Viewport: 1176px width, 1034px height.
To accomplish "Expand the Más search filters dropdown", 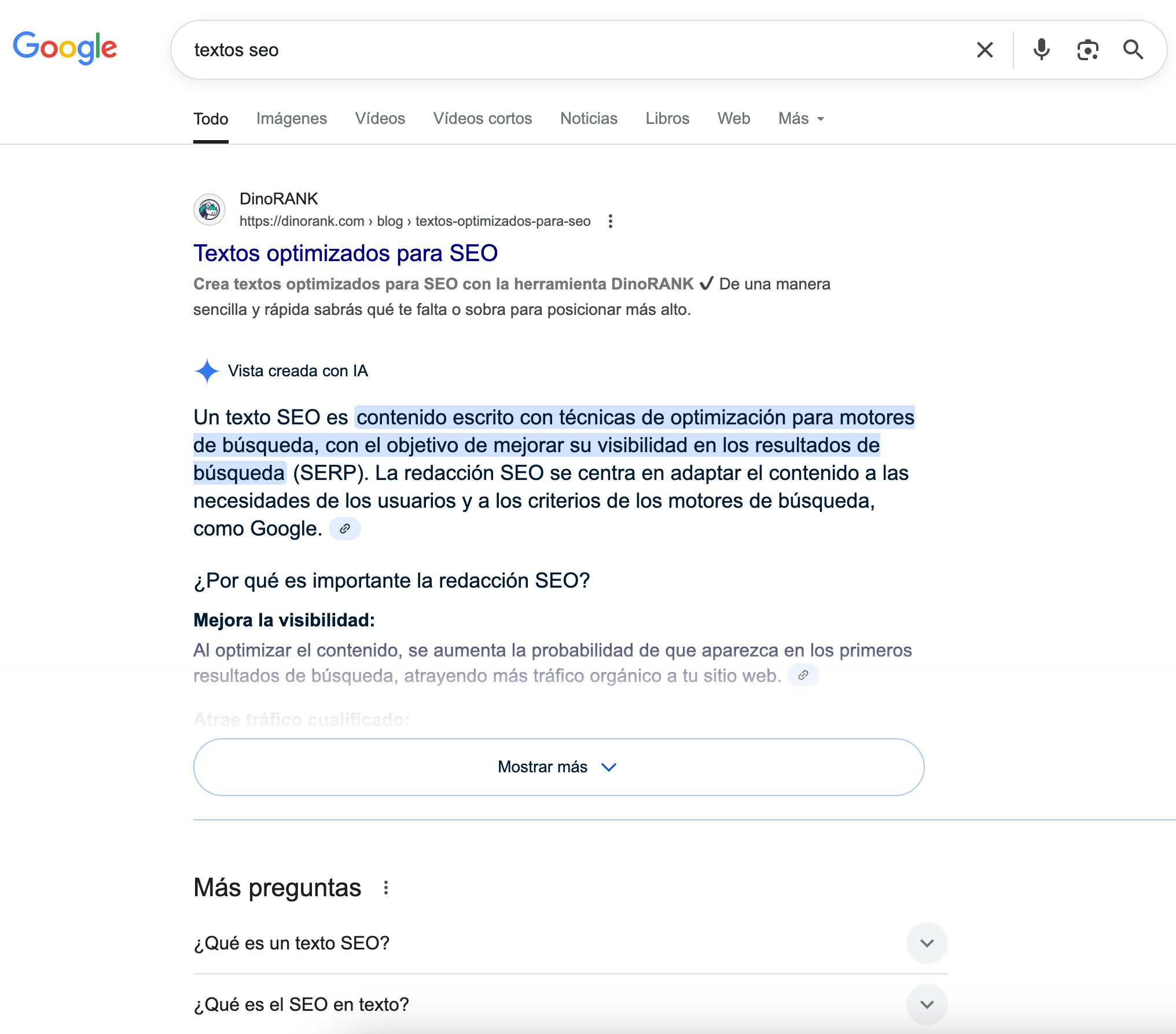I will click(x=801, y=119).
